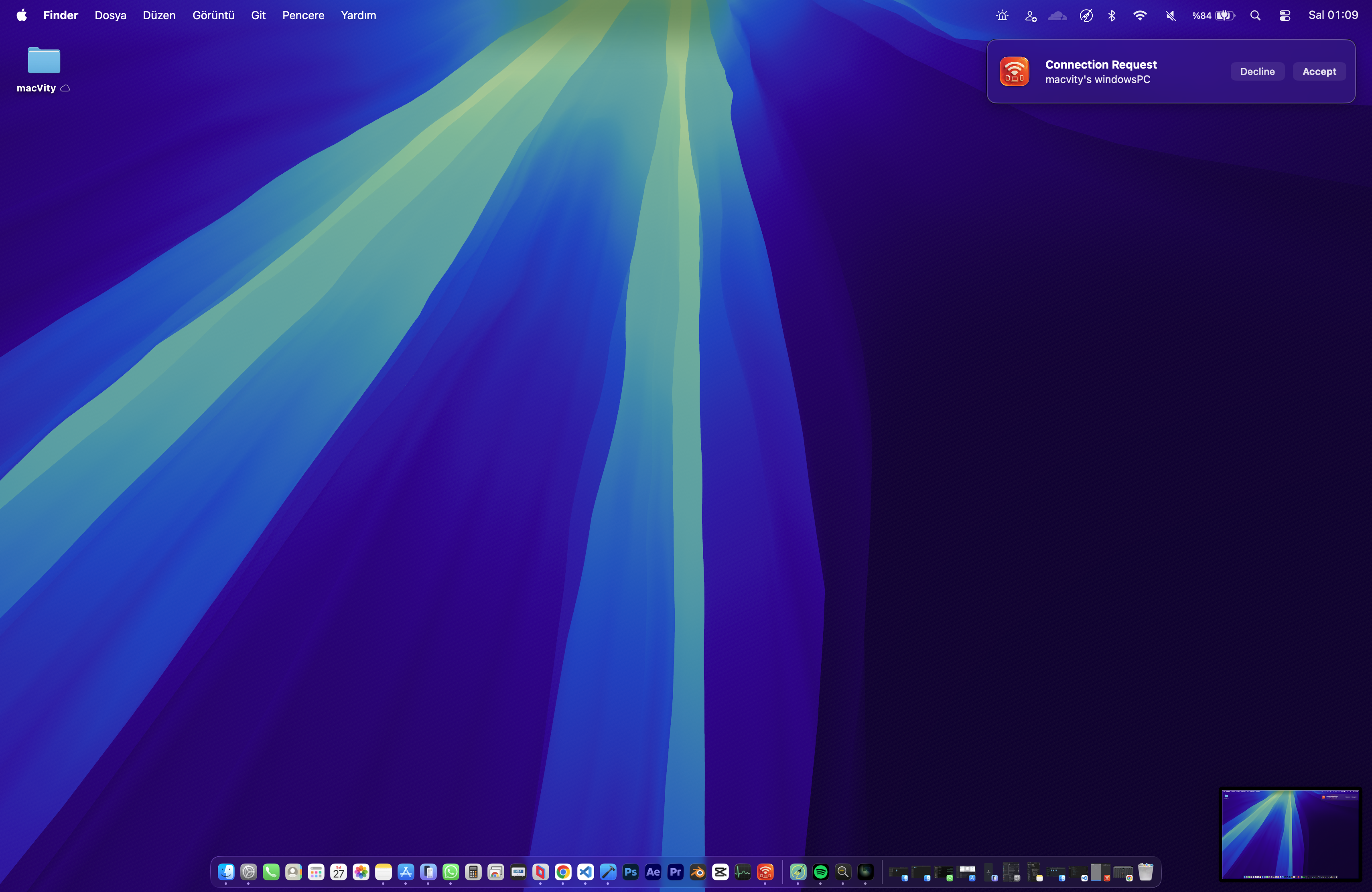Accept the connection request
Image resolution: width=1372 pixels, height=892 pixels.
(1318, 71)
